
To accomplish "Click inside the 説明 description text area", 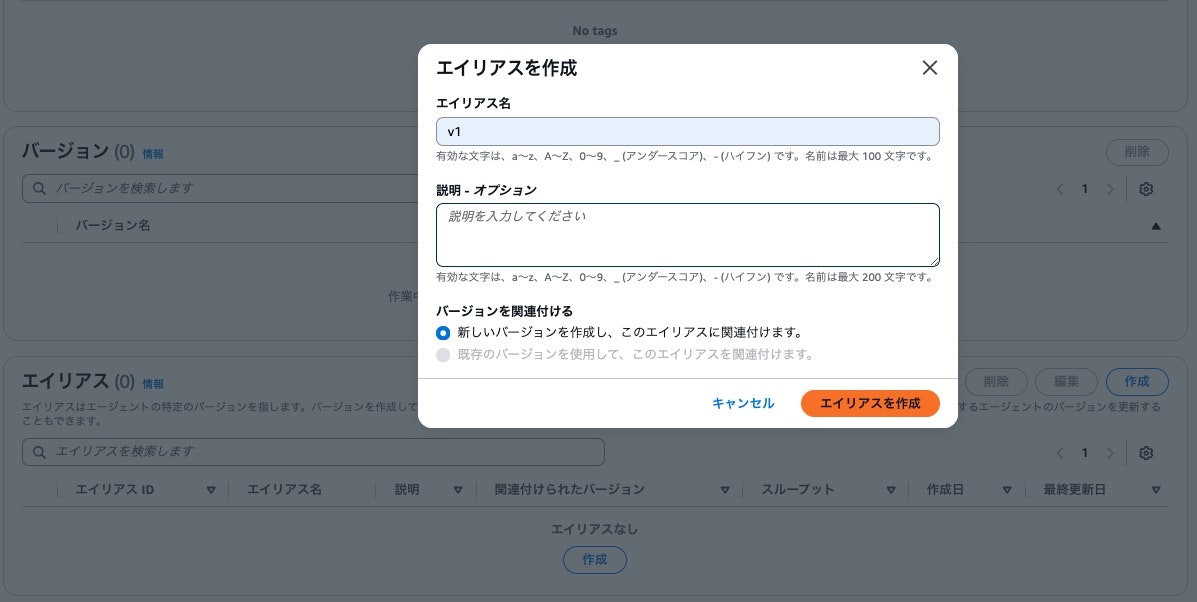I will (x=688, y=234).
